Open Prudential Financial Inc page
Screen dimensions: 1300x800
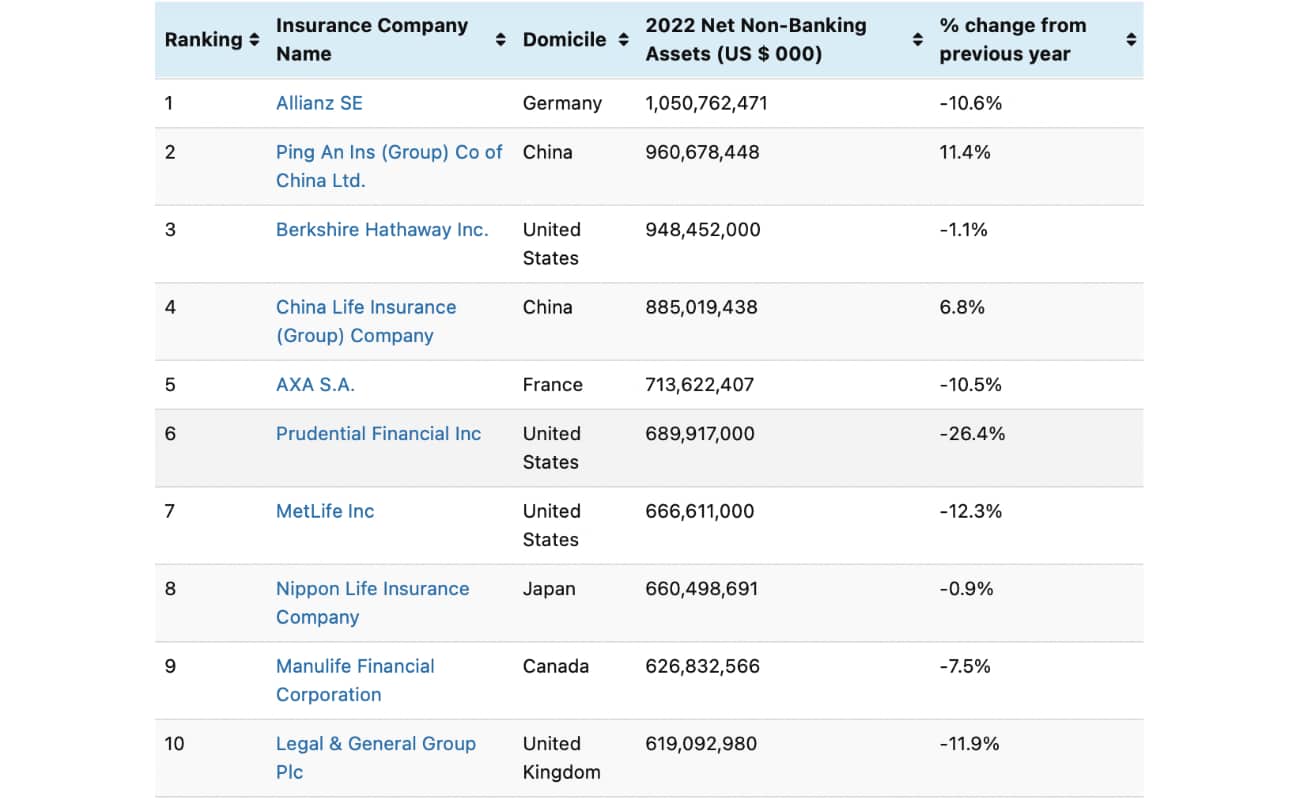(x=378, y=433)
